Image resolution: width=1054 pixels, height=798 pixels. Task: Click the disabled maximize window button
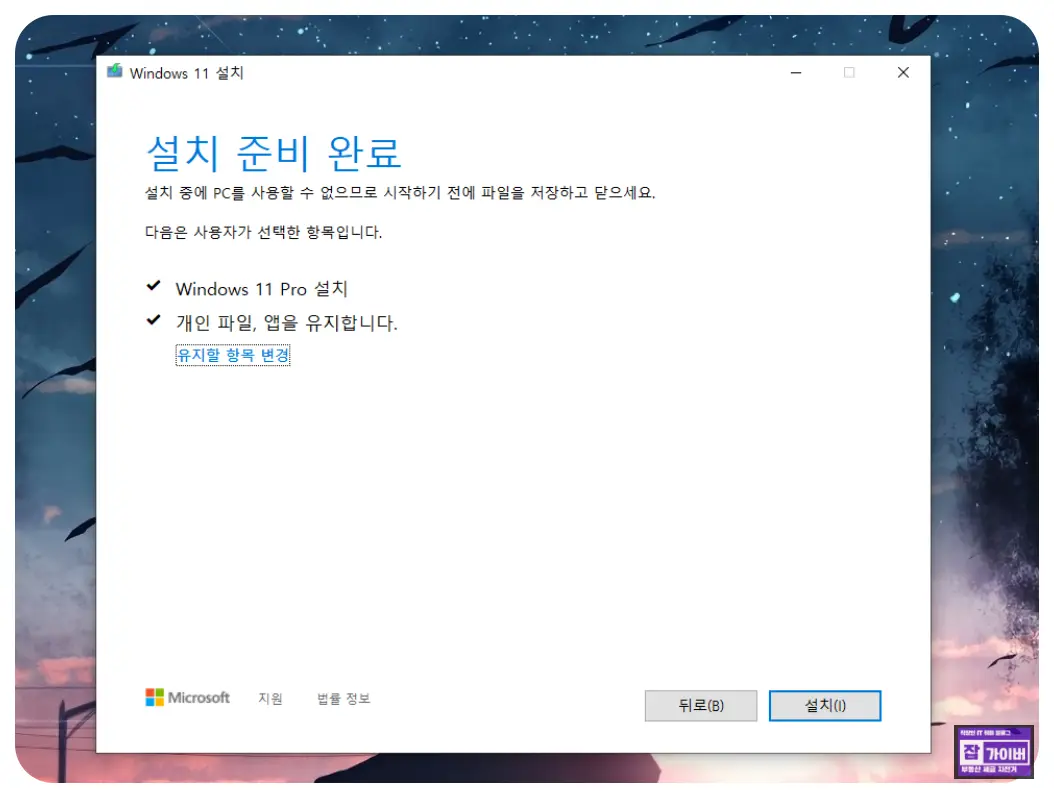849,73
